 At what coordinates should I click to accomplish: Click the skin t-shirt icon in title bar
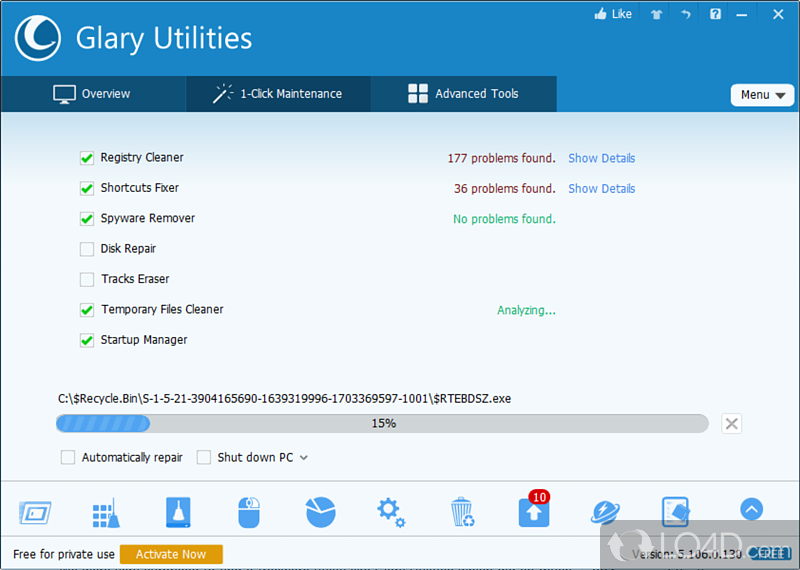654,14
